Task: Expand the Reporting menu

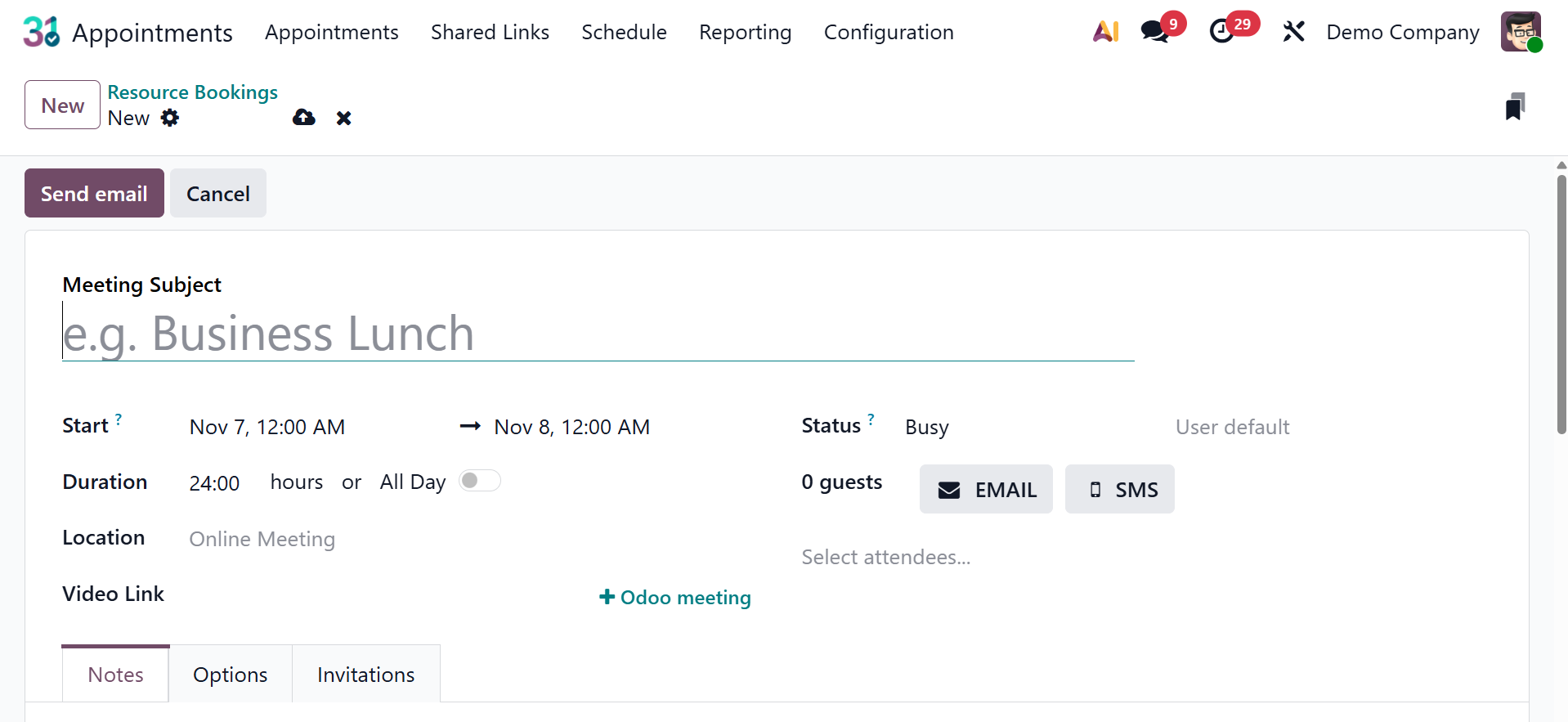Action: (745, 32)
